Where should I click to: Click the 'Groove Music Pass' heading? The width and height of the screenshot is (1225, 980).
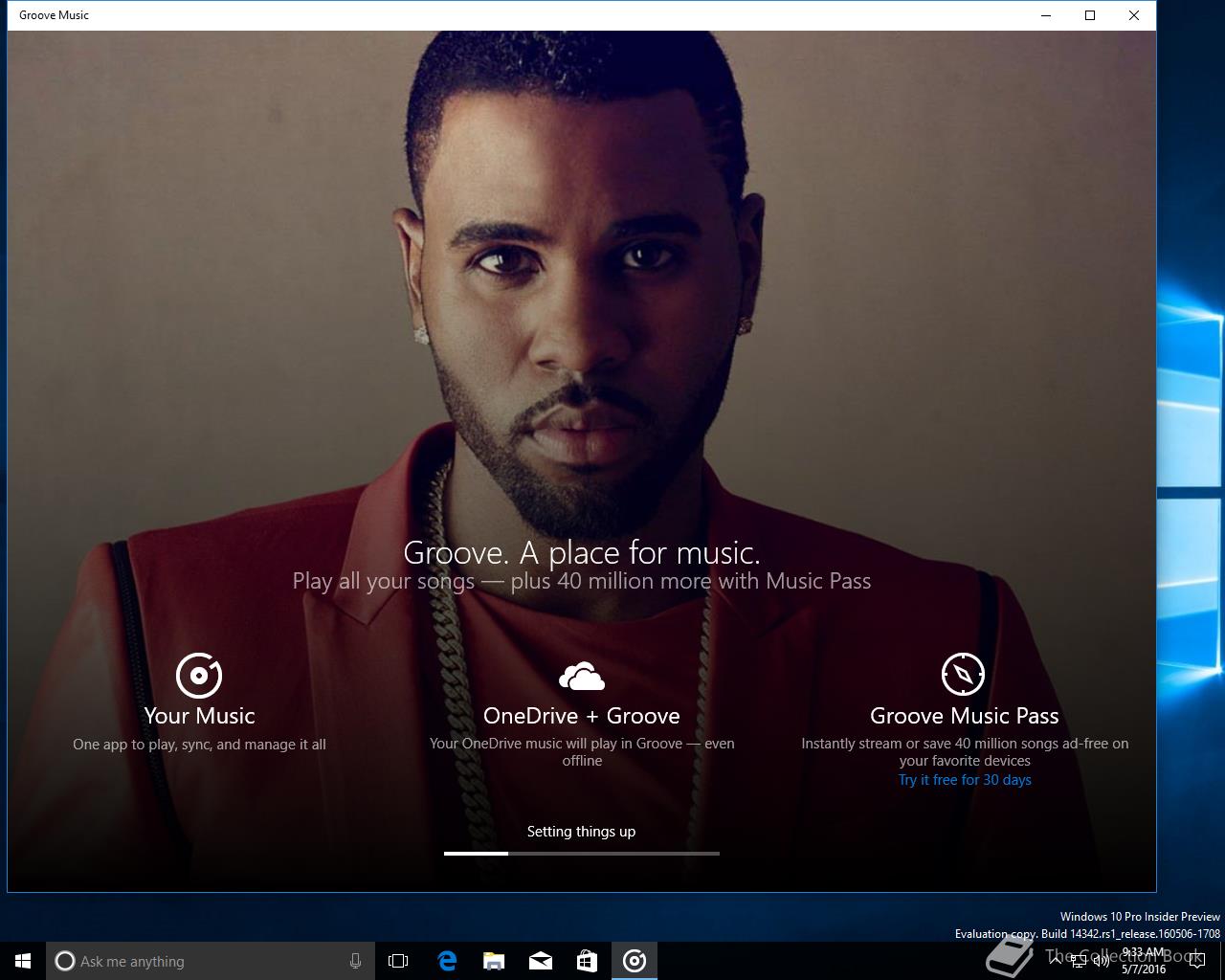click(x=965, y=716)
